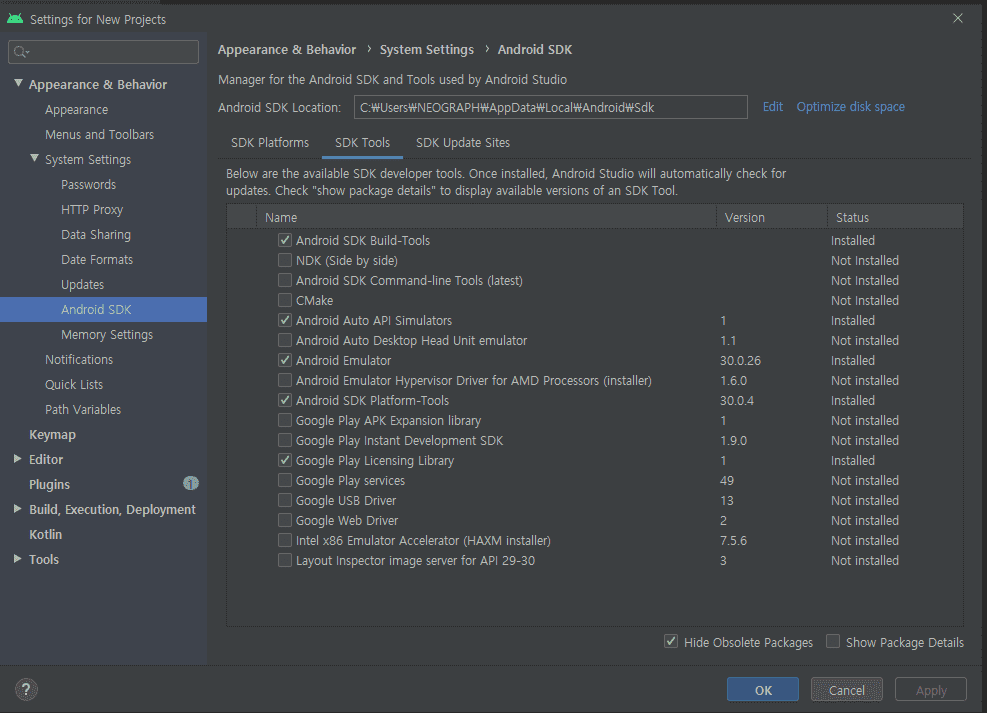
Task: Check Google Play APK Expansion library
Action: point(285,420)
